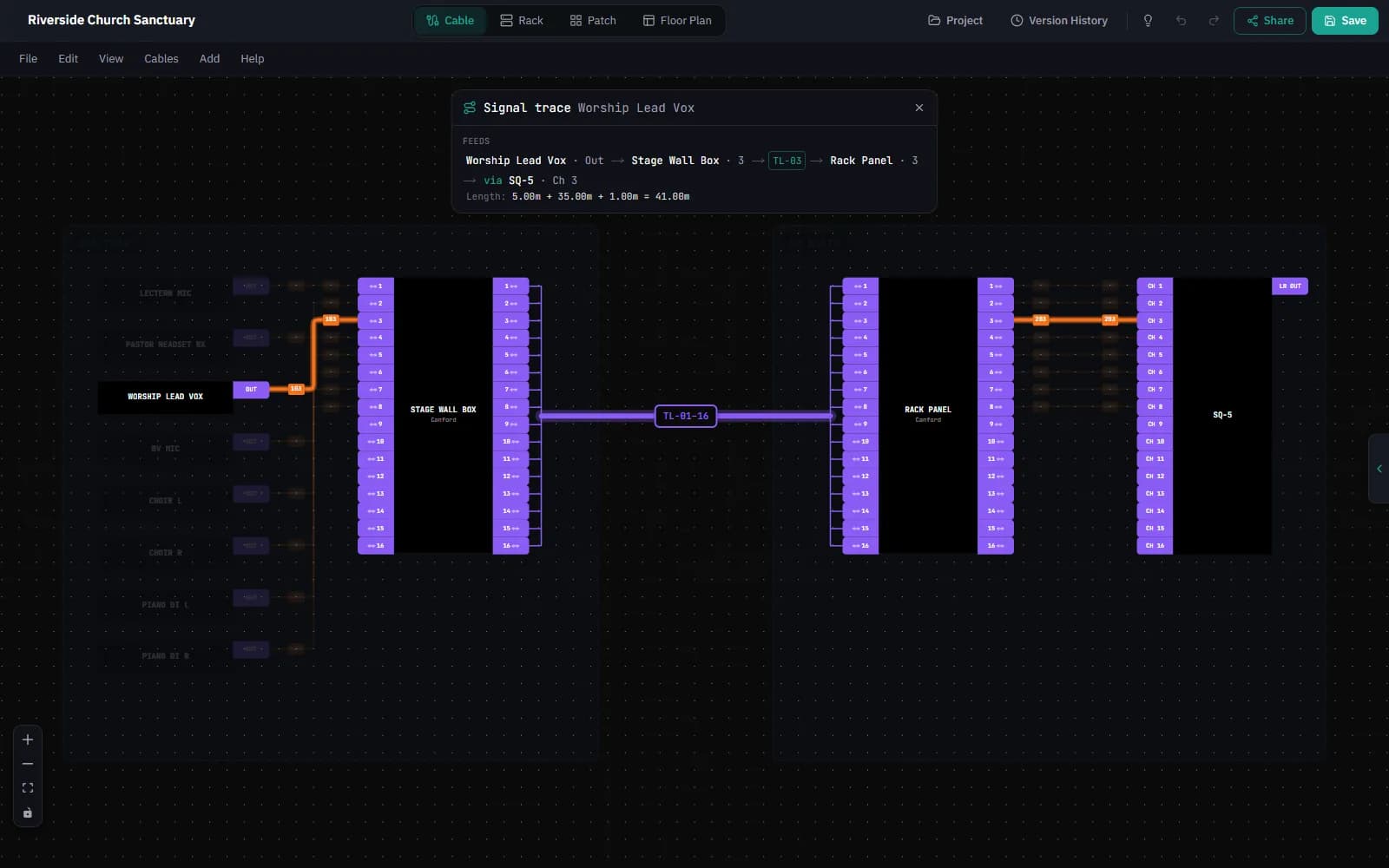Click the lightbulb tips icon

click(1148, 21)
